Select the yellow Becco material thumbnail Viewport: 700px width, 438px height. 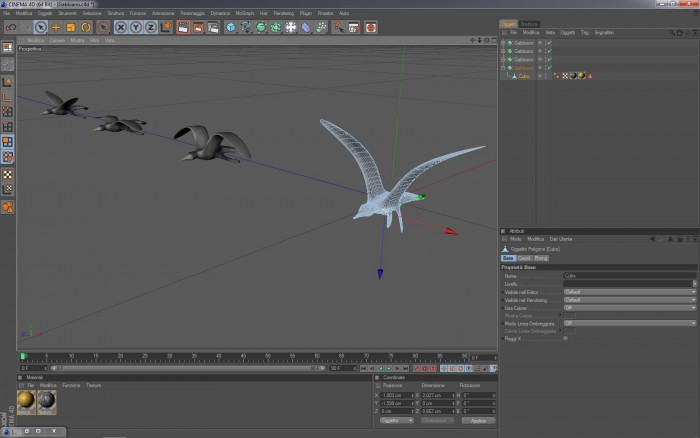point(26,402)
